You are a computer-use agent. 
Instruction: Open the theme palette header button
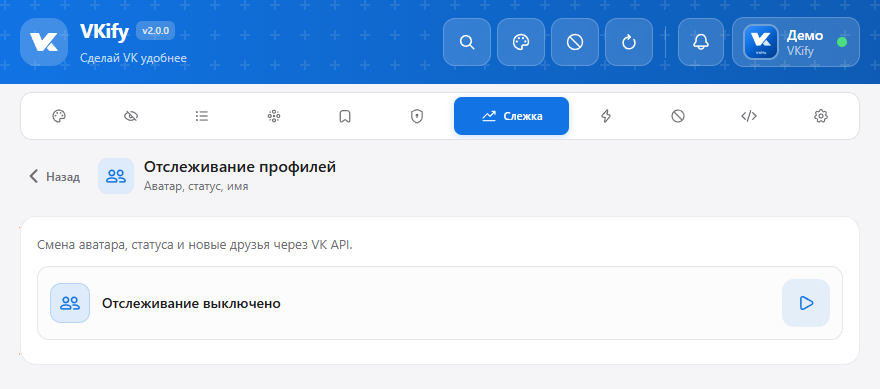521,42
